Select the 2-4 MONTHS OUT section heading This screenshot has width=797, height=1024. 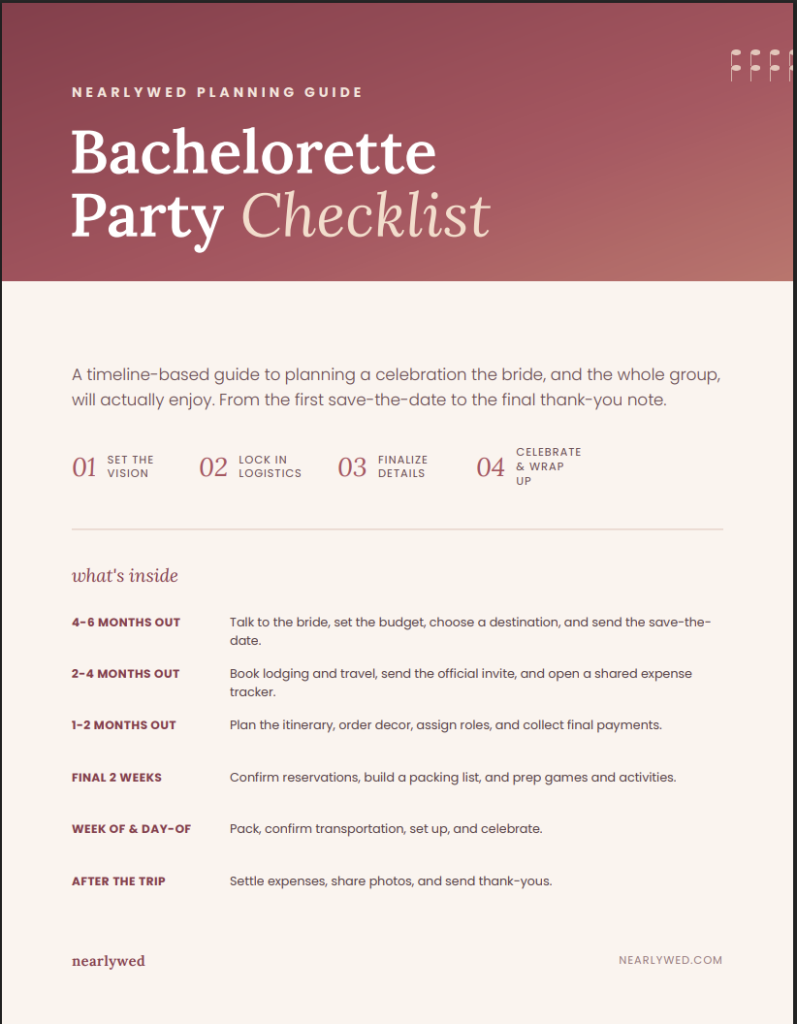125,673
